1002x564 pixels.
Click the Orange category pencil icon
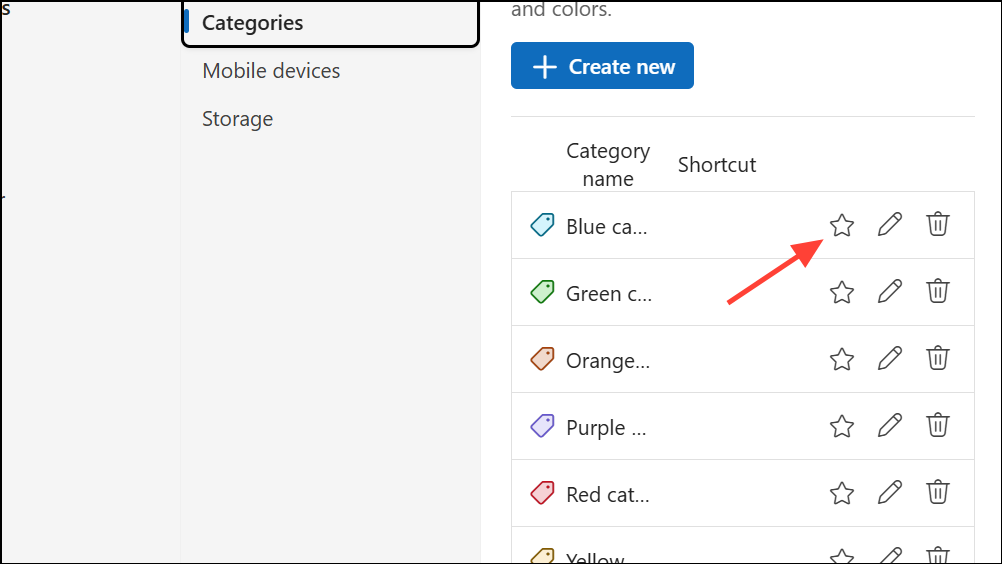pos(889,359)
